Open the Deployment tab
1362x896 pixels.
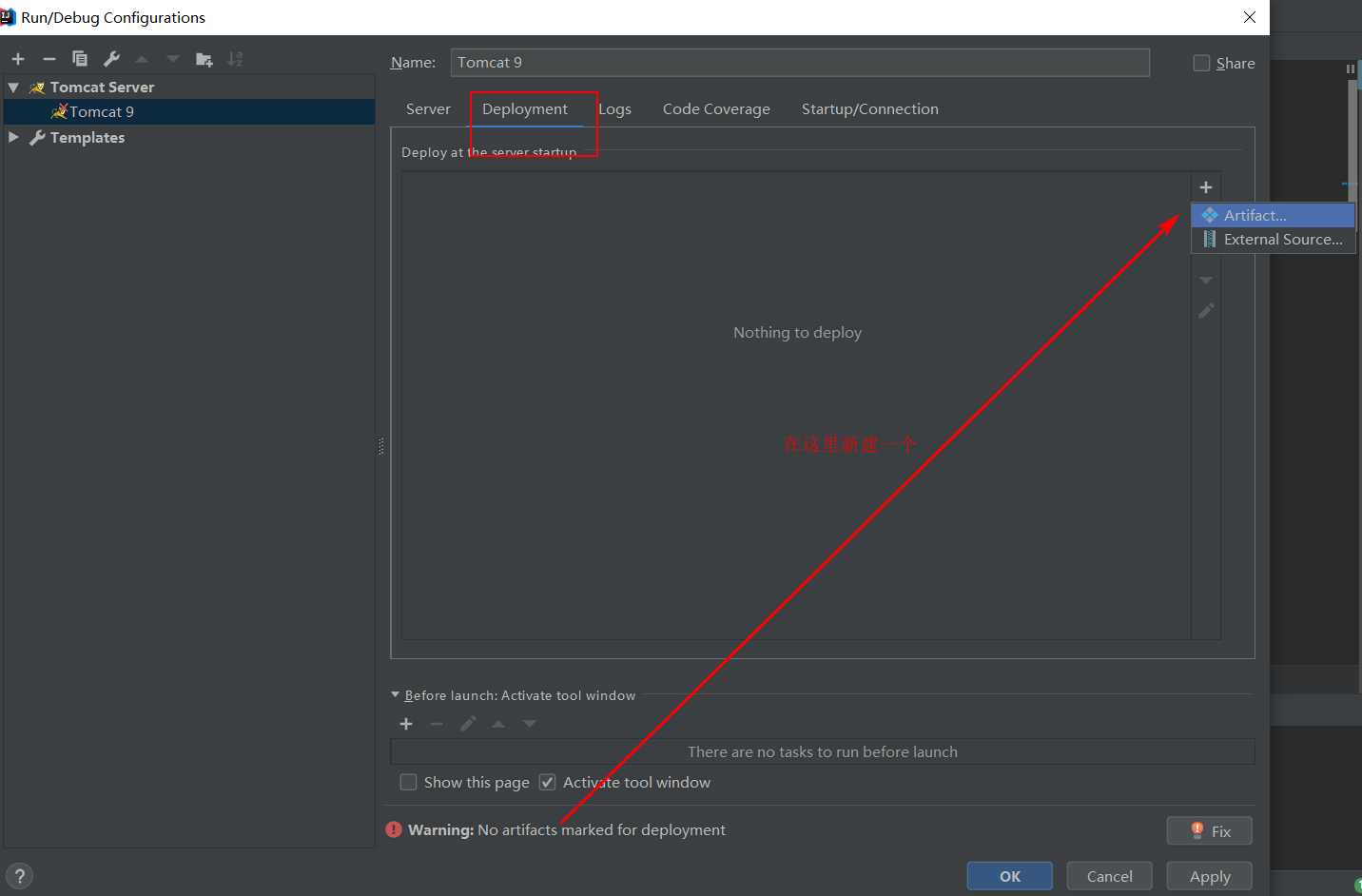[525, 109]
